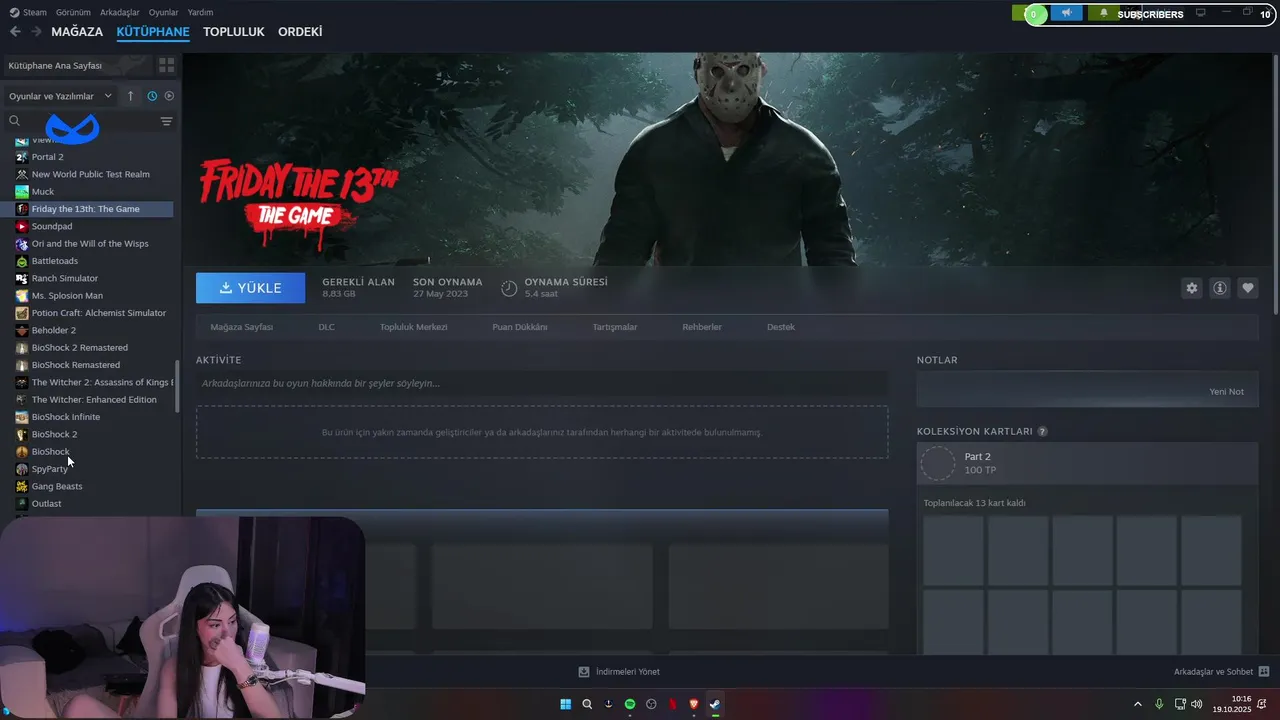Click the Part 2 badge card row
Viewport: 1280px width, 720px height.
(1087, 463)
